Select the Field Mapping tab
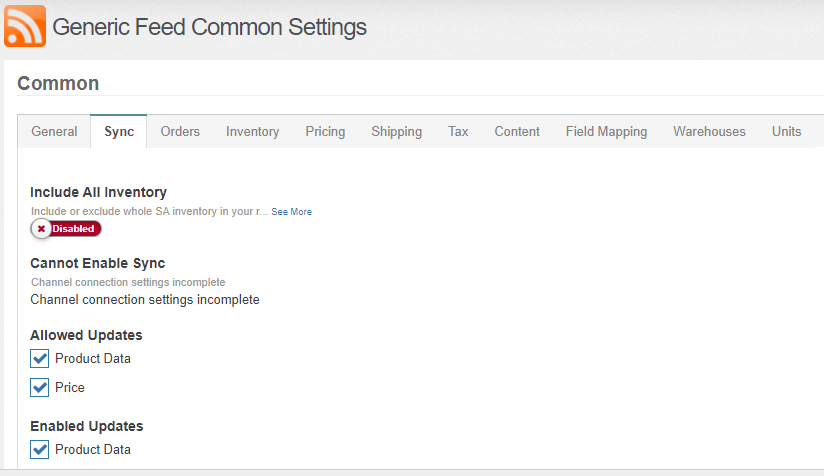The width and height of the screenshot is (824, 476). click(x=606, y=131)
